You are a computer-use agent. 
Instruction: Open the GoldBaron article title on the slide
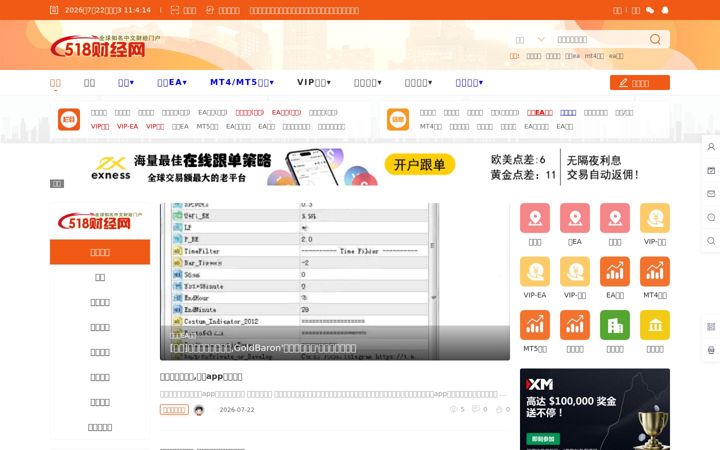263,348
